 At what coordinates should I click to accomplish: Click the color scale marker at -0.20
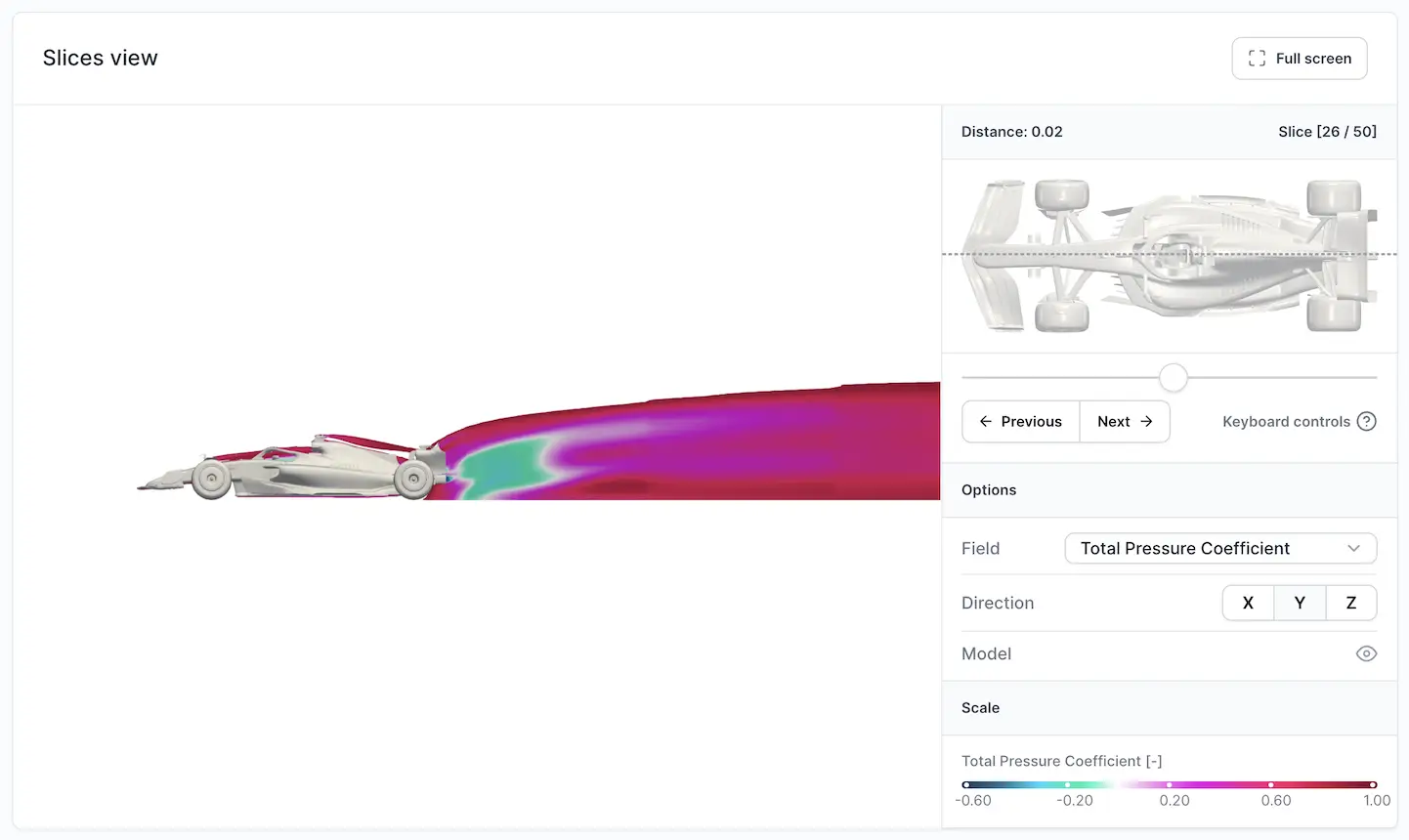click(x=1068, y=784)
